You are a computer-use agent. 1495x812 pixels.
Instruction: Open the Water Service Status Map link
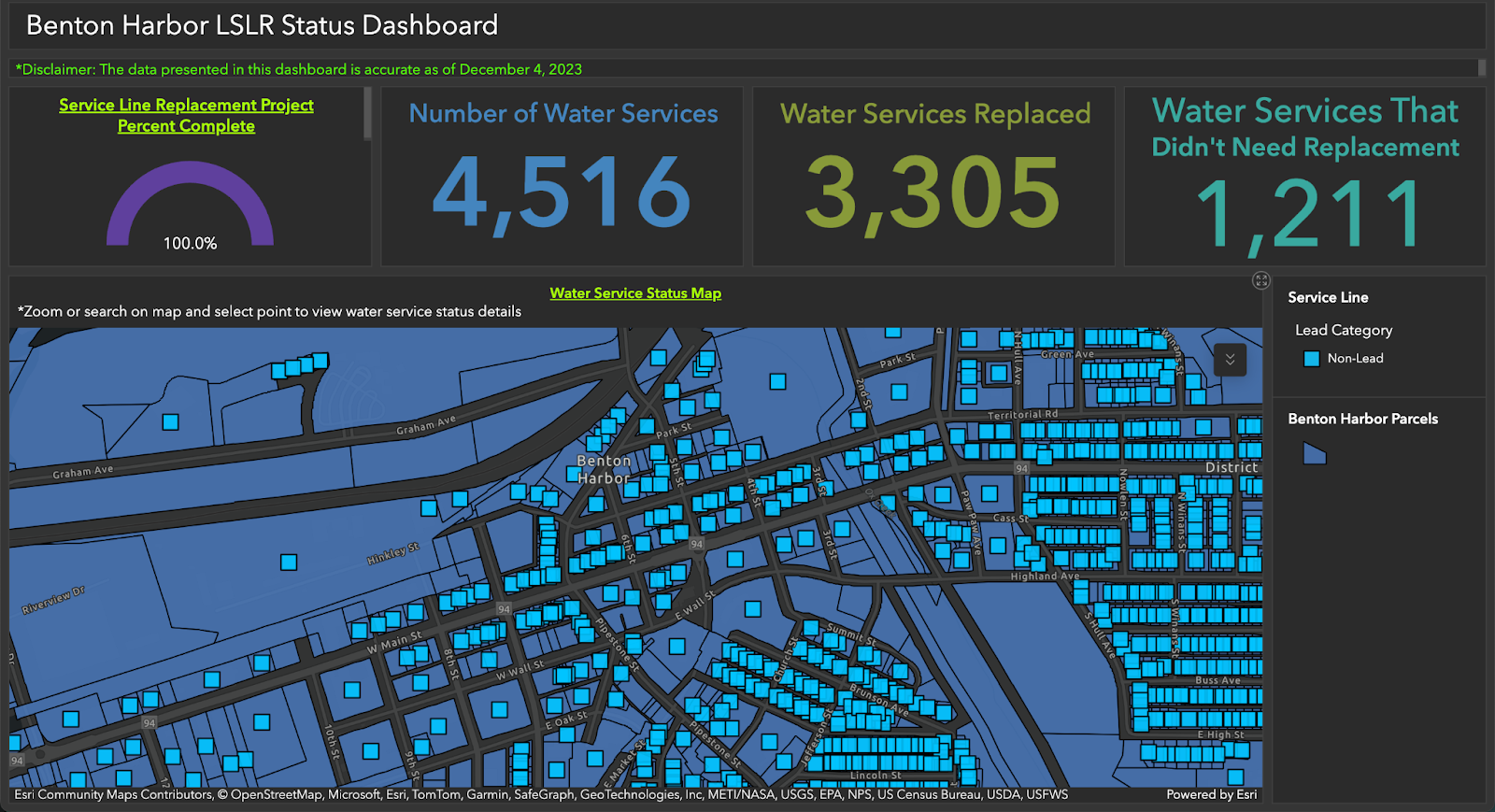[635, 293]
